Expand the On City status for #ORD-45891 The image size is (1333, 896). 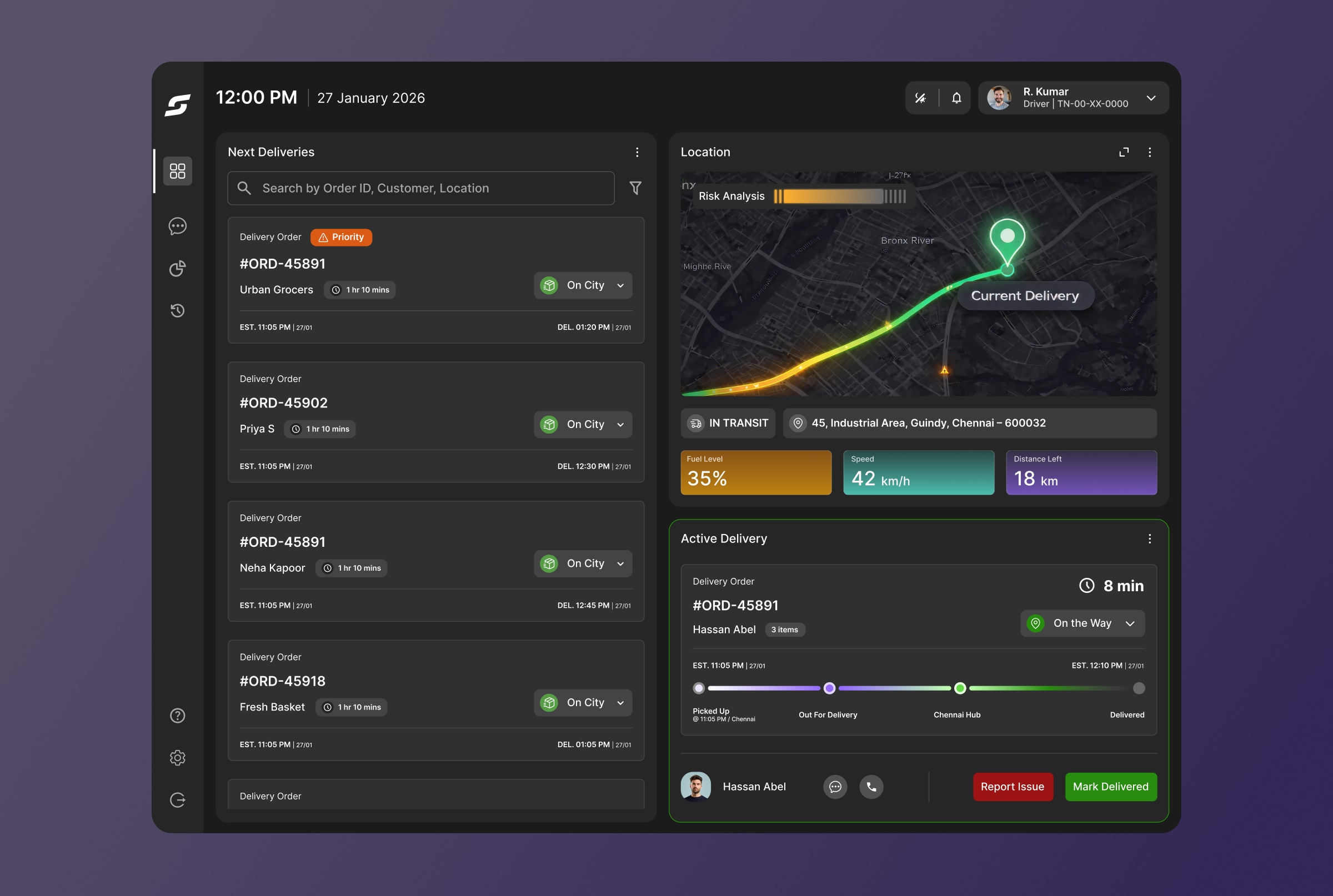[x=583, y=285]
